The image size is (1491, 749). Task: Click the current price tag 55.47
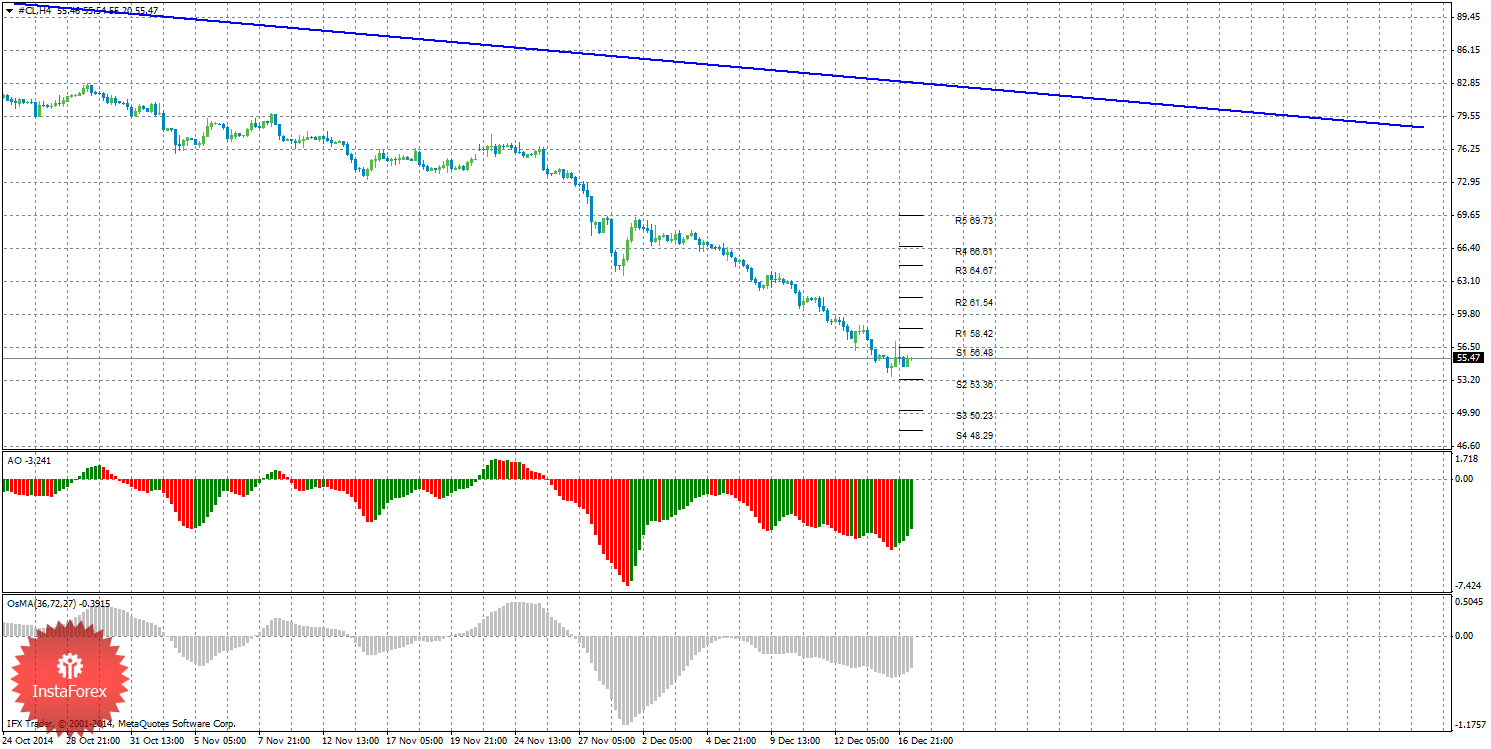1468,358
